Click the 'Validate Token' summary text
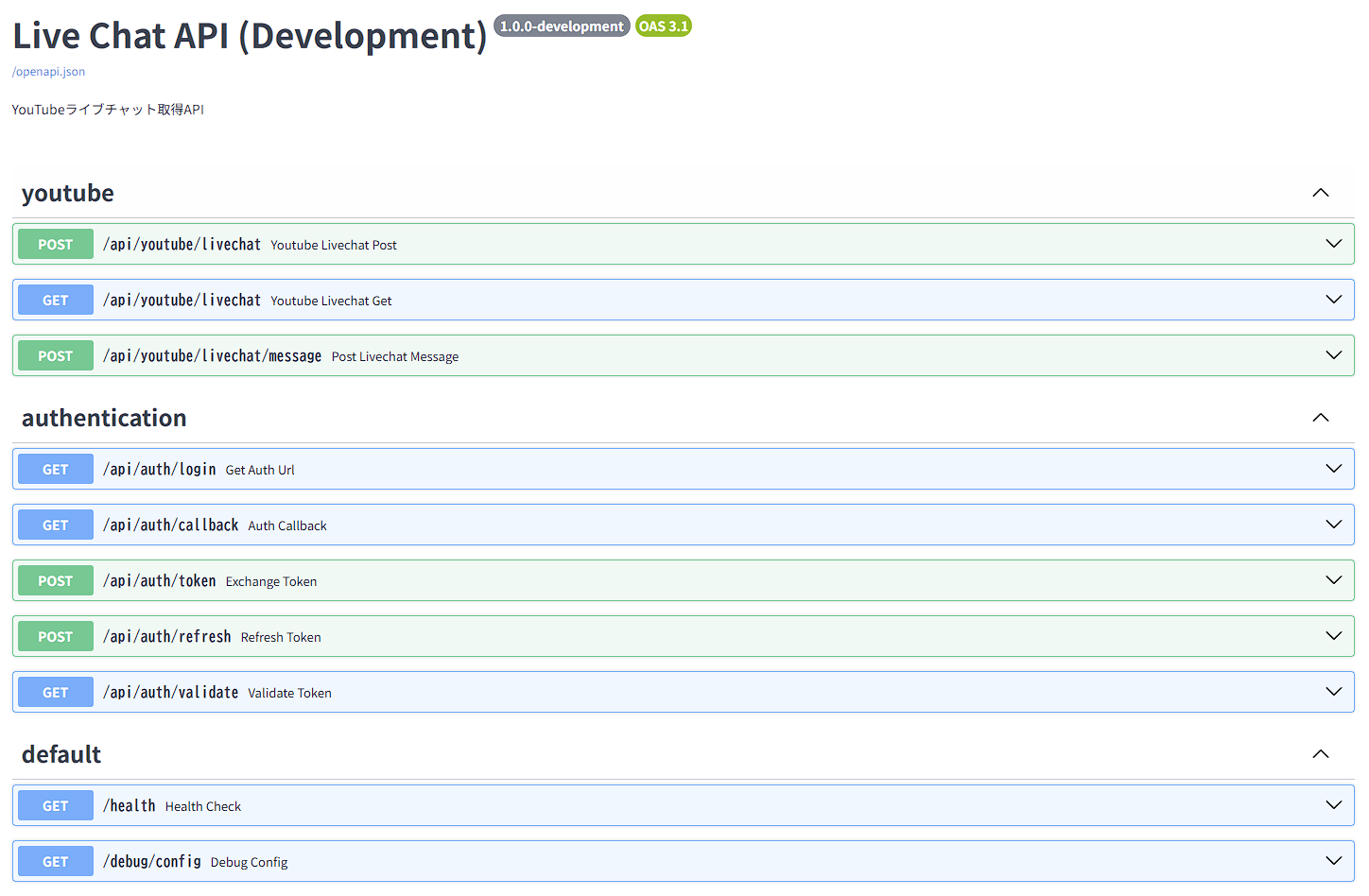The width and height of the screenshot is (1369, 896). [x=289, y=693]
